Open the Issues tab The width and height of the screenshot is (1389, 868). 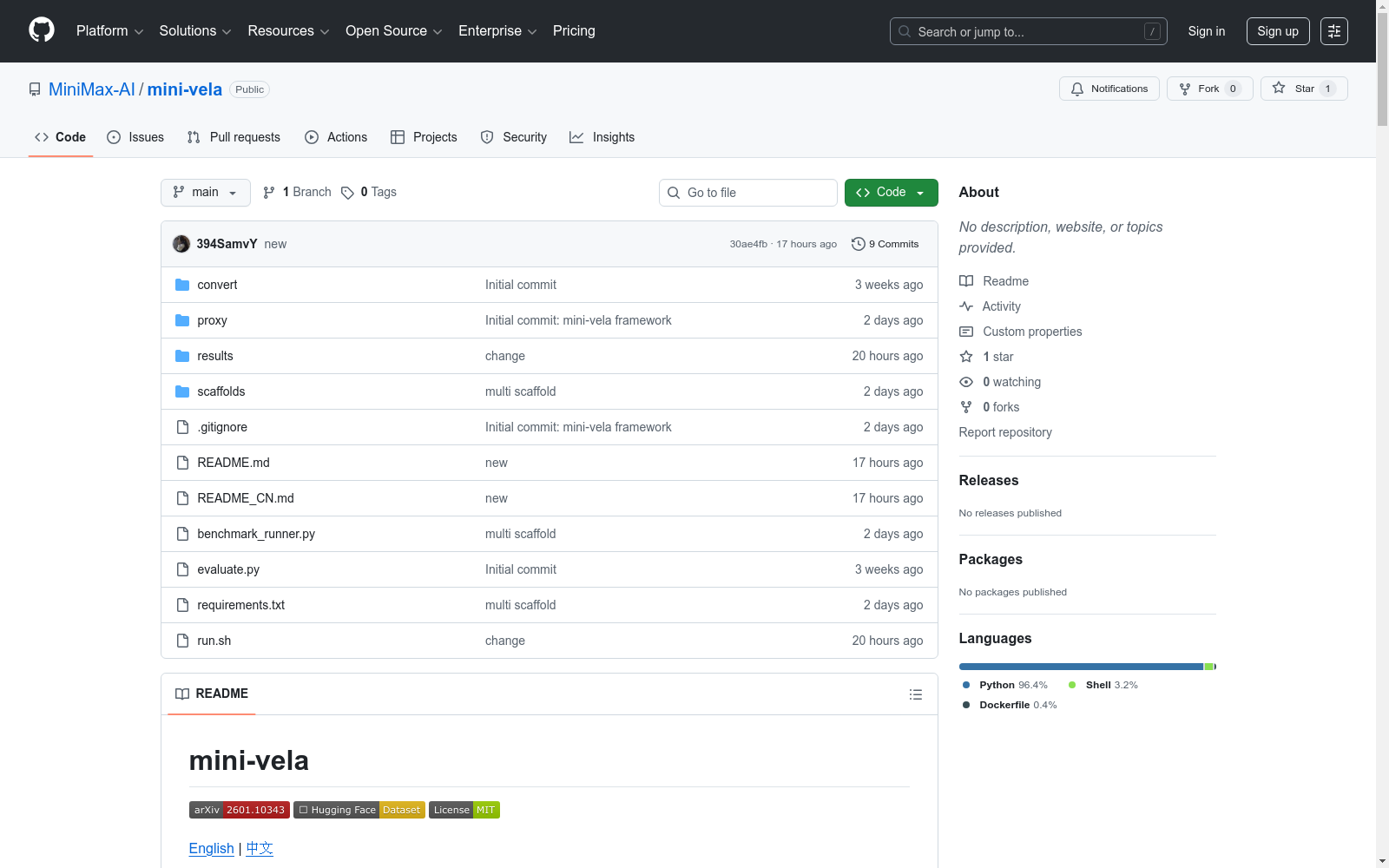coord(135,137)
